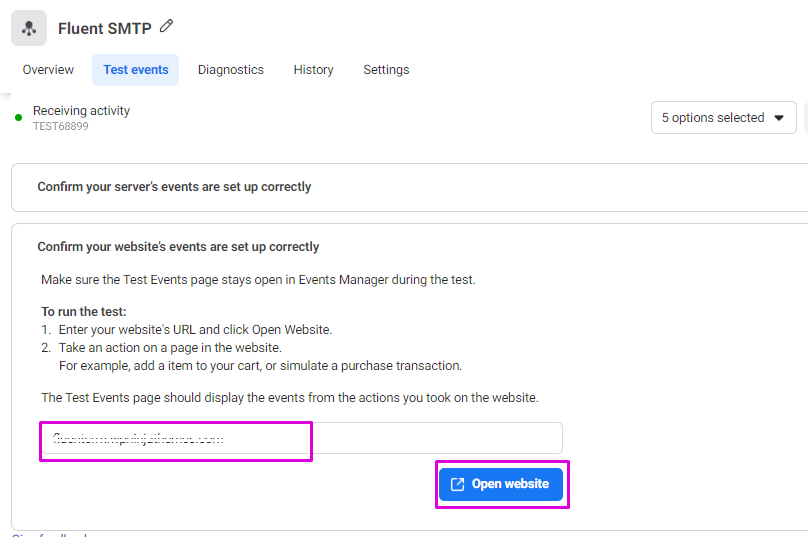This screenshot has height=537, width=808.
Task: Click the Open website button
Action: 501,484
